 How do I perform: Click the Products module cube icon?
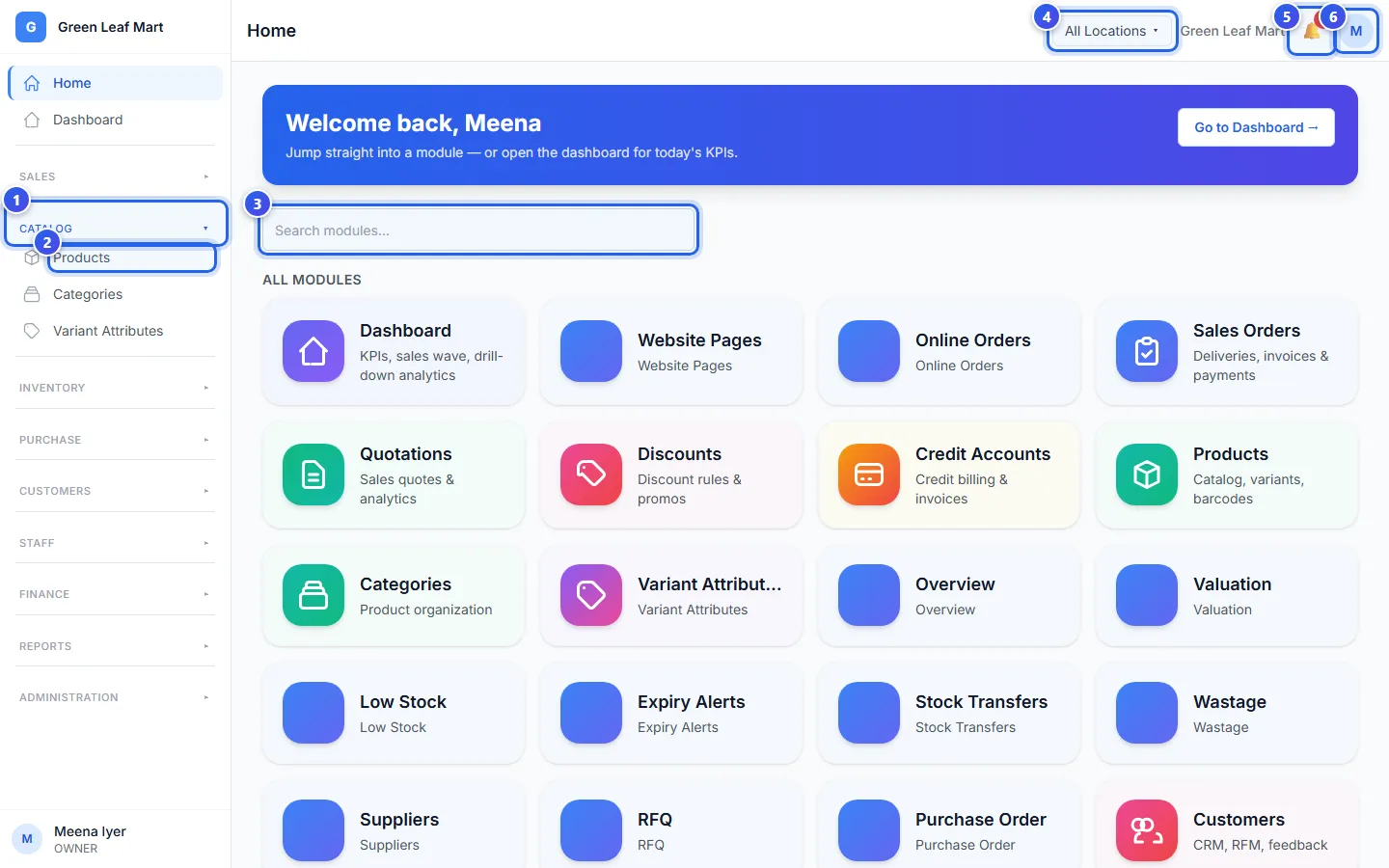click(x=1147, y=475)
